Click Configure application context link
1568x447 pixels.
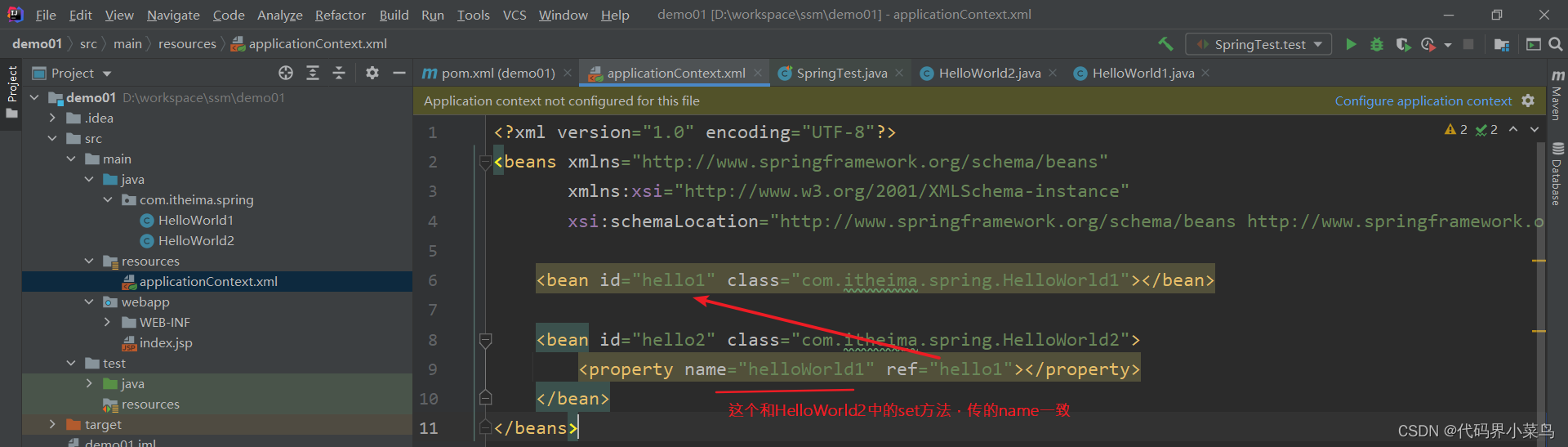click(1423, 101)
